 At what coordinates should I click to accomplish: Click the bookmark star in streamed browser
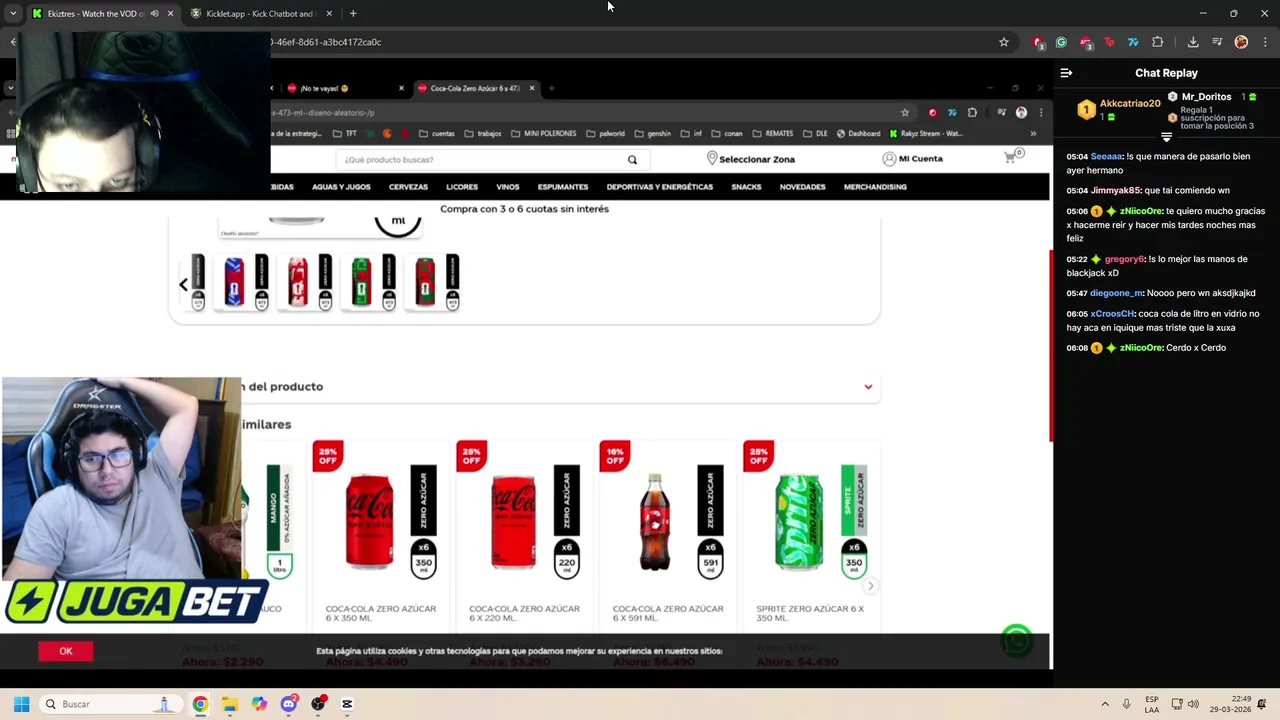pos(905,112)
